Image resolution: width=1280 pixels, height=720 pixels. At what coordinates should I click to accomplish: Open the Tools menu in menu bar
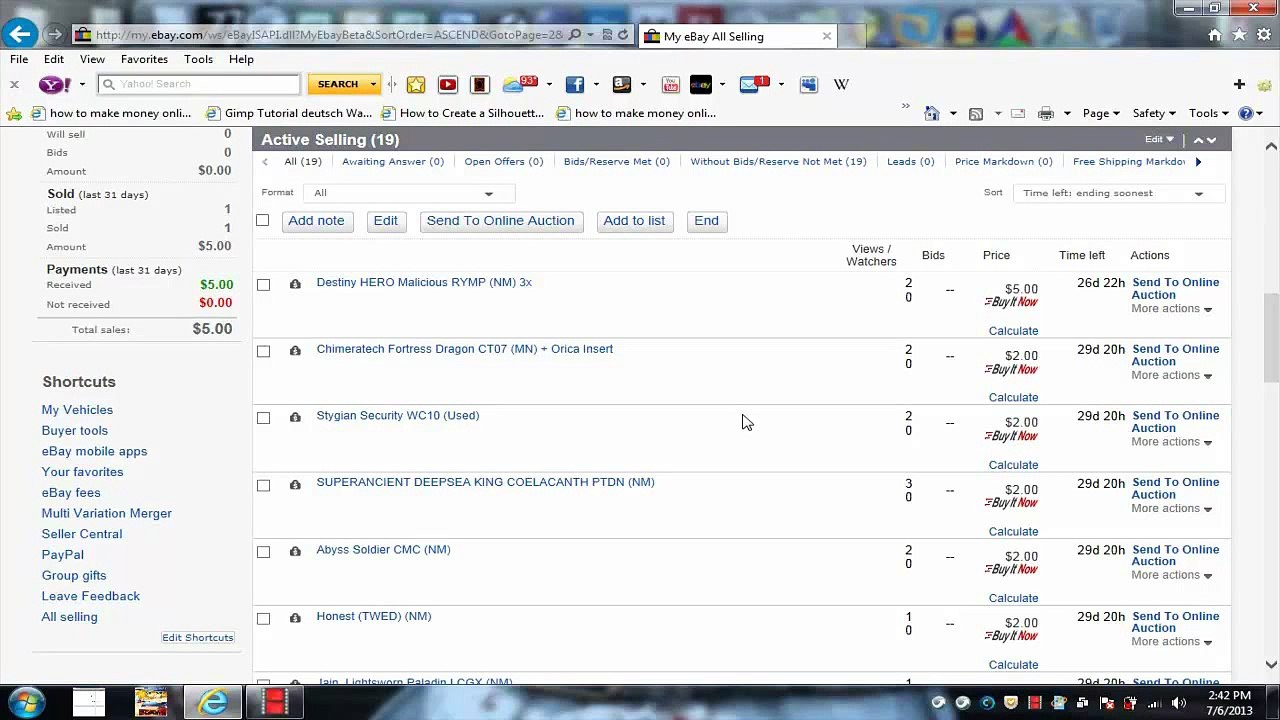(198, 59)
